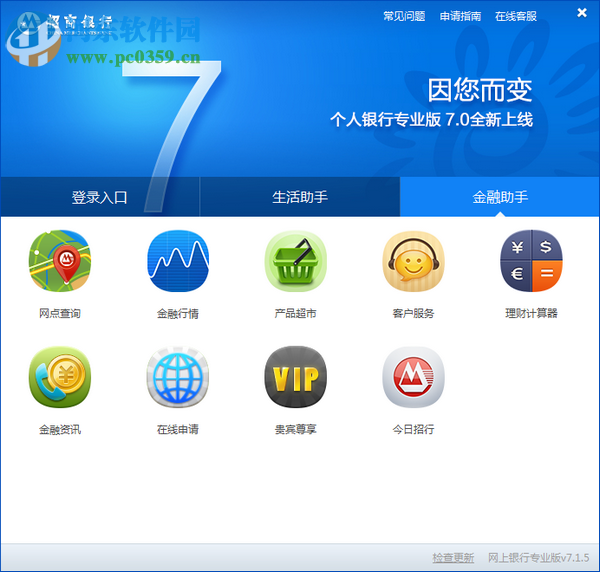Open the 今日招行 bank logo icon

point(413,377)
